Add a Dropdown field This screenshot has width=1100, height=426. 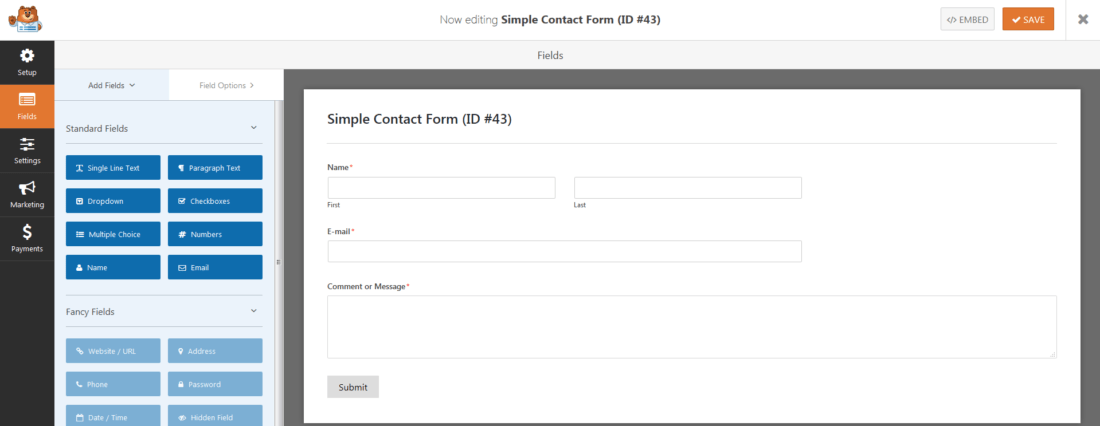[x=113, y=201]
